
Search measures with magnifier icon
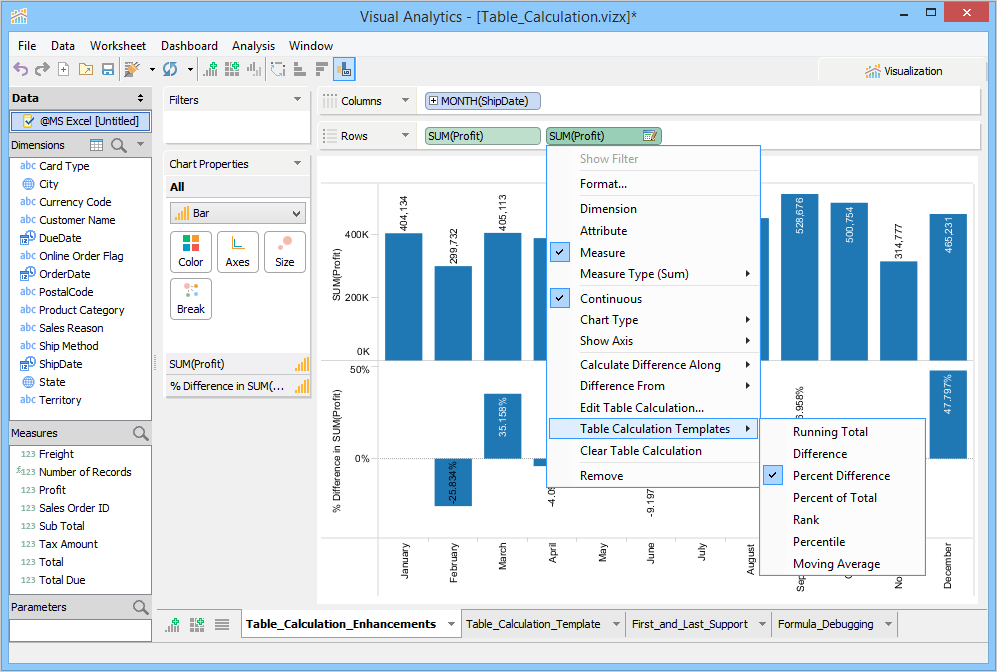click(141, 433)
